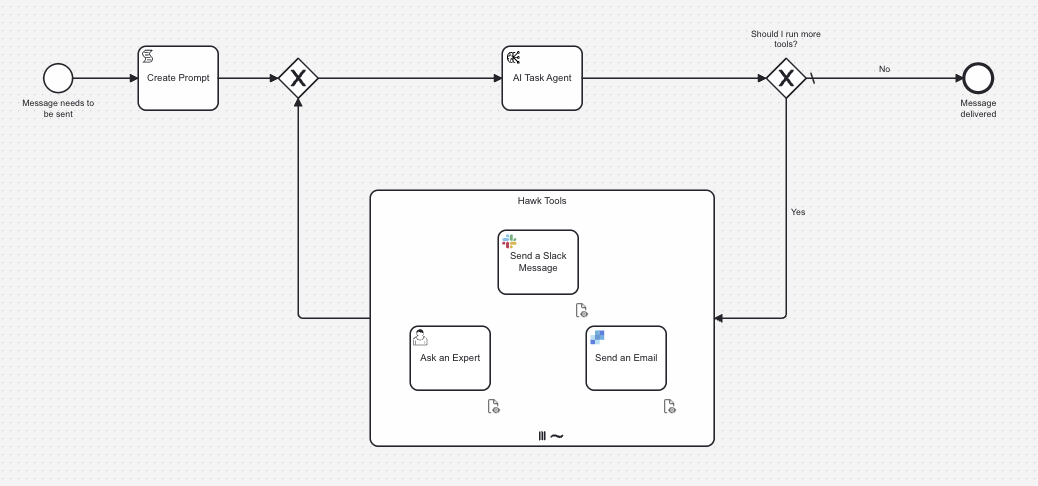1038x486 pixels.
Task: Click 'Message needs to be sent' label
Action: pos(58,109)
